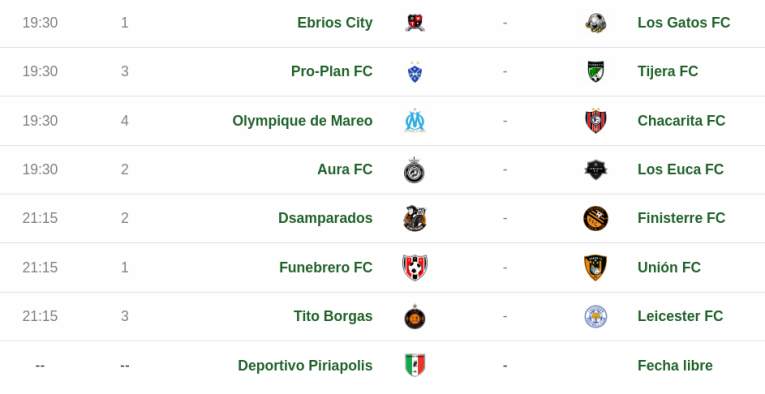Click the Los Gatos FC crest icon
Viewport: 765px width, 394px height.
pos(596,23)
